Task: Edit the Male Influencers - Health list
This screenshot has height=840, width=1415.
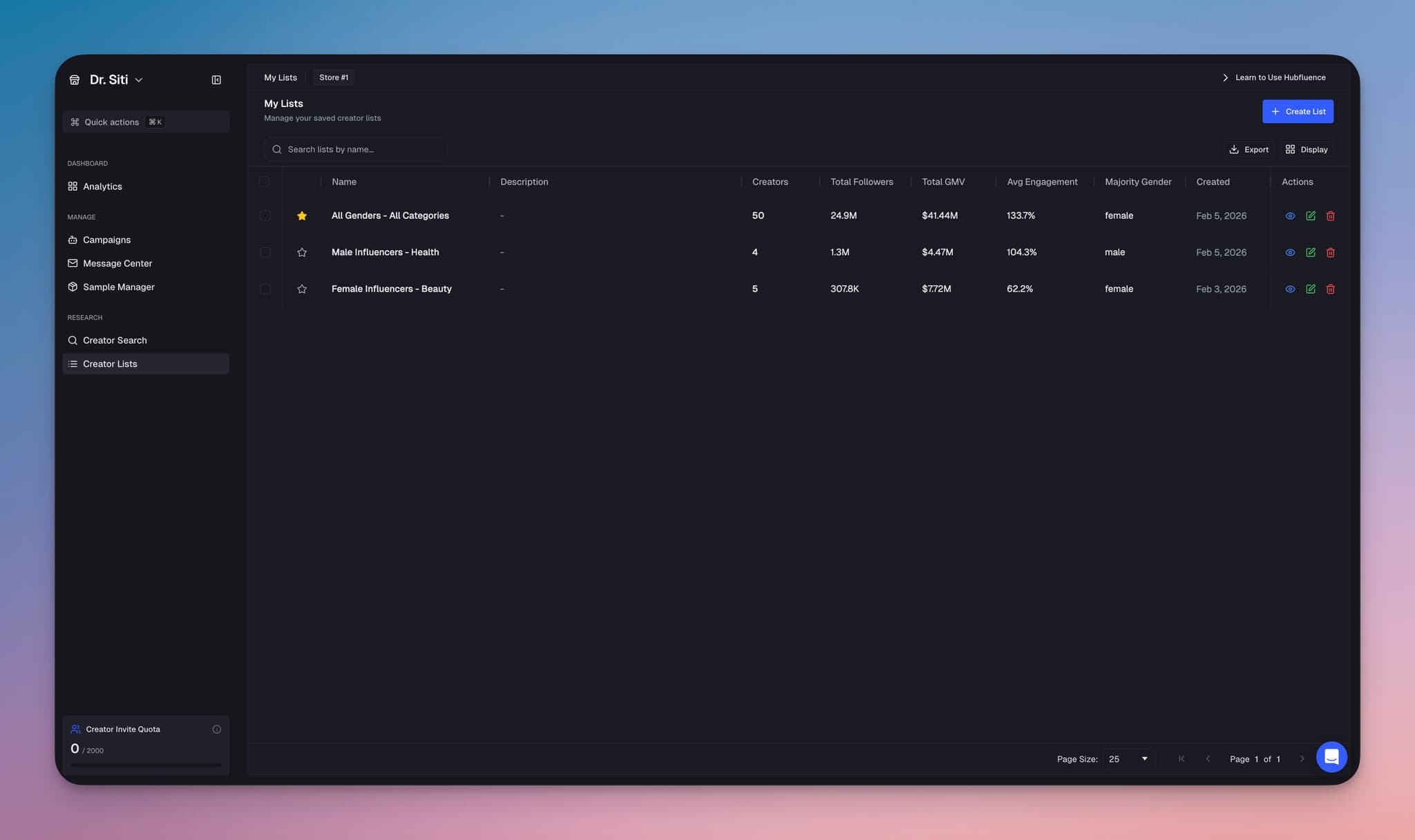Action: point(1311,252)
